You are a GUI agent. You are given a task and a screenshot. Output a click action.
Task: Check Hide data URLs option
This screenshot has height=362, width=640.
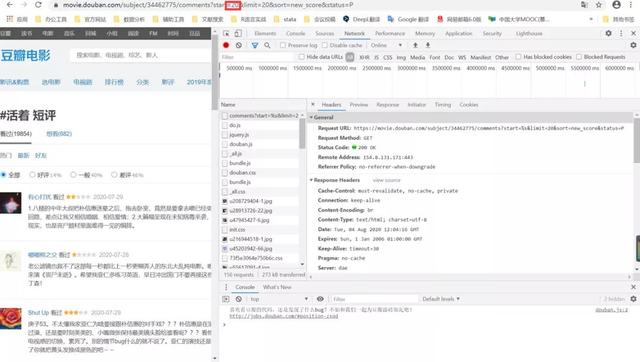(x=301, y=57)
